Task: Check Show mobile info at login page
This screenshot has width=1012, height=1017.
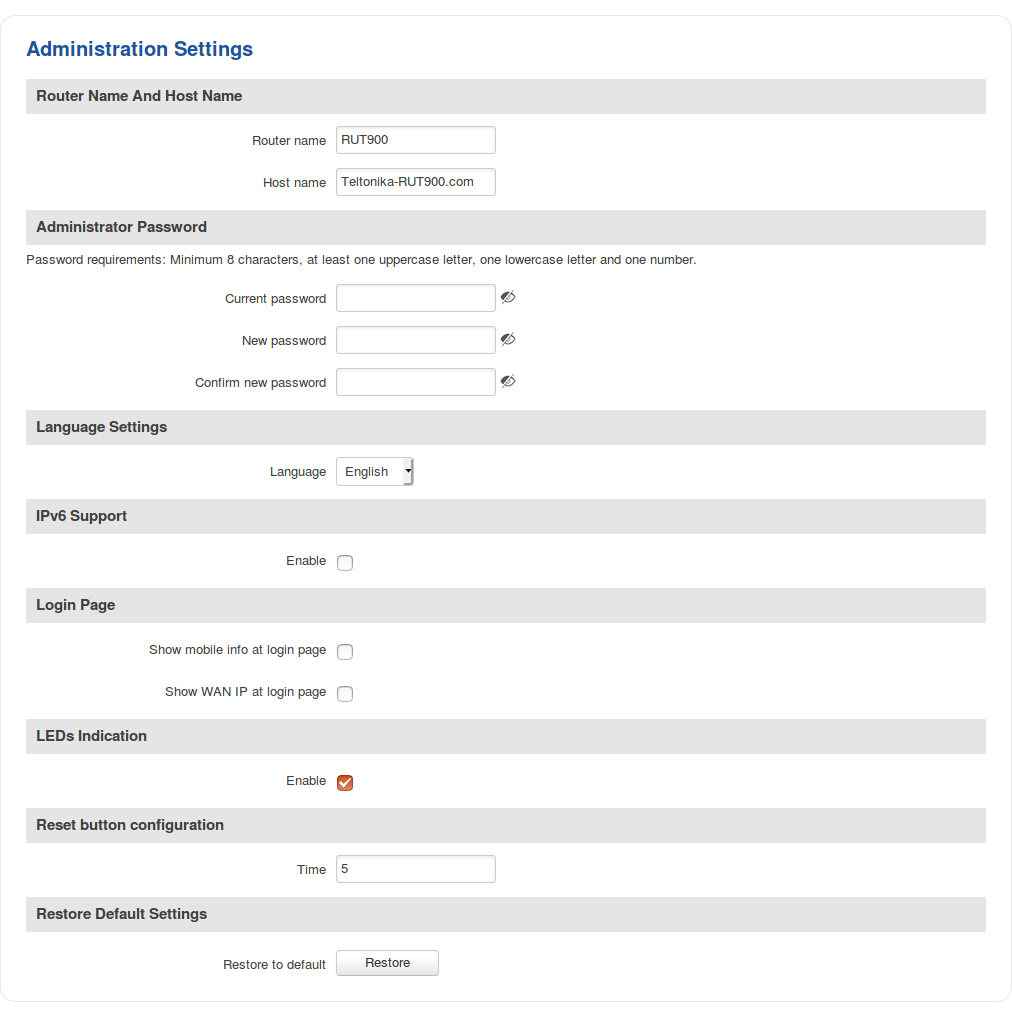Action: 345,652
